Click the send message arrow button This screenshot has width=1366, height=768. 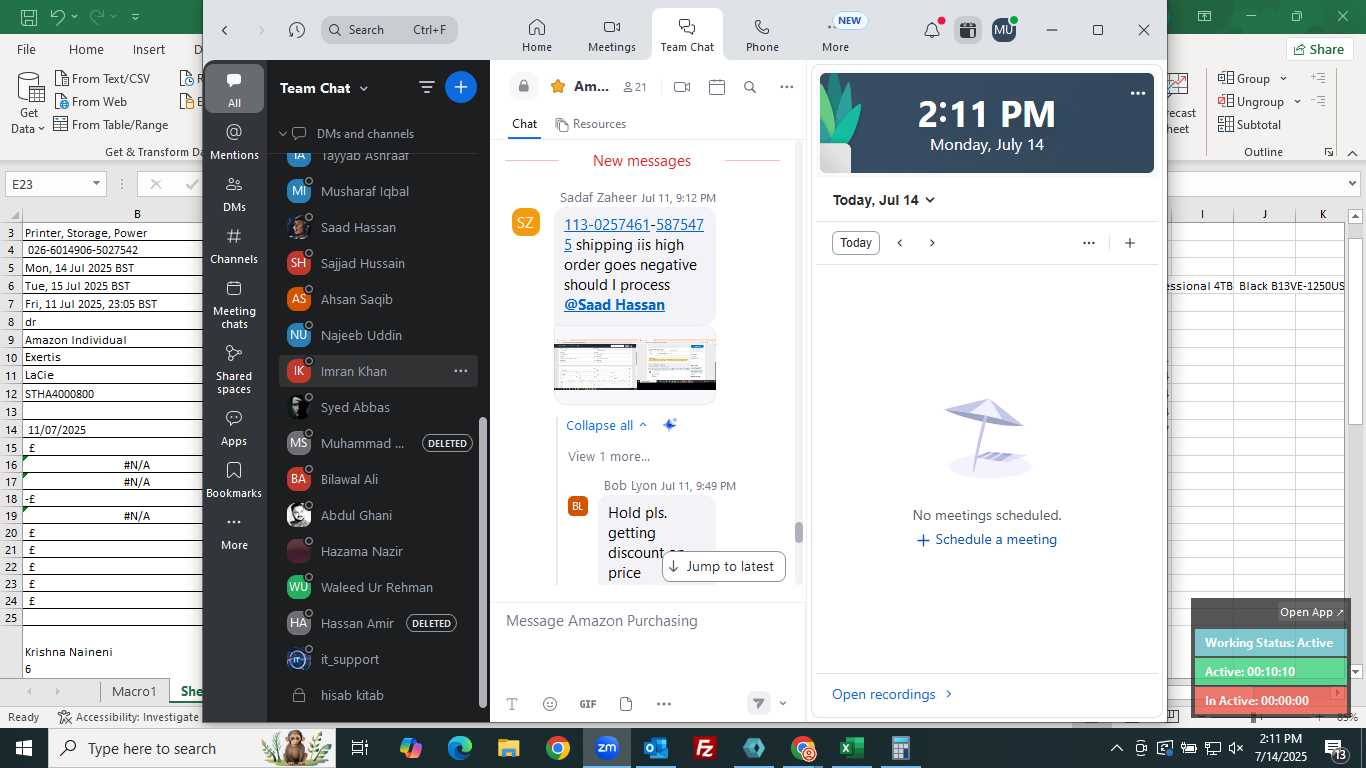coord(758,704)
